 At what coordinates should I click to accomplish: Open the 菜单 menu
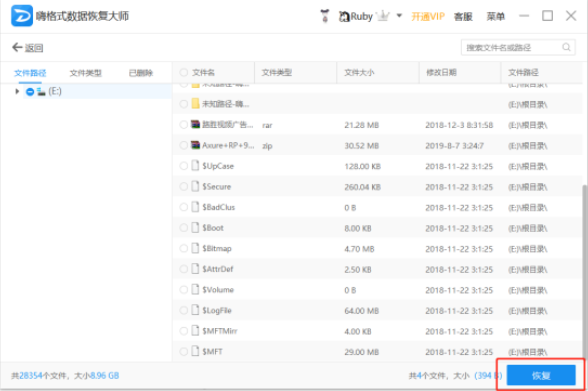pyautogui.click(x=495, y=16)
